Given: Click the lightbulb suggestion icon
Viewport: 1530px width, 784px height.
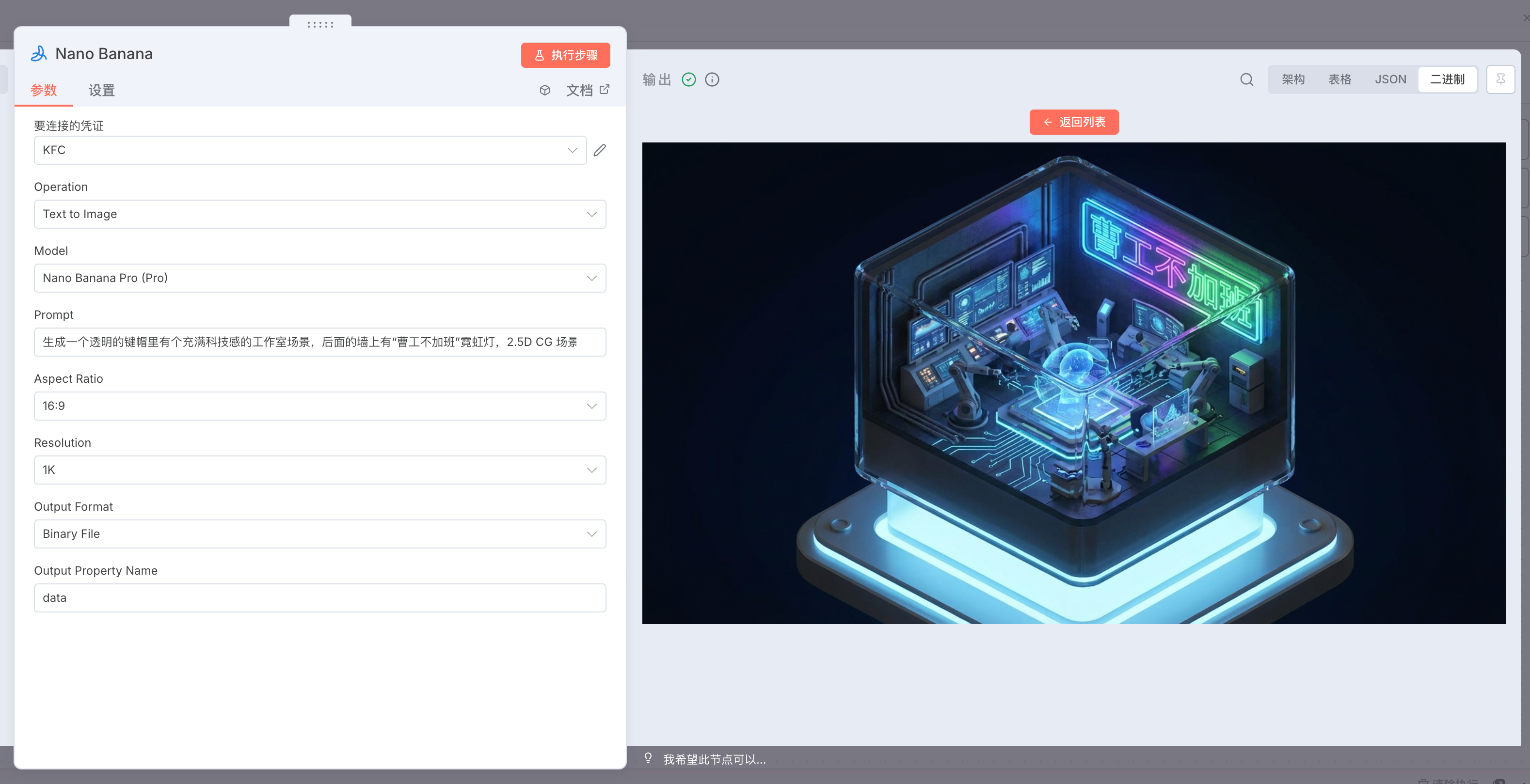Looking at the screenshot, I should 648,758.
